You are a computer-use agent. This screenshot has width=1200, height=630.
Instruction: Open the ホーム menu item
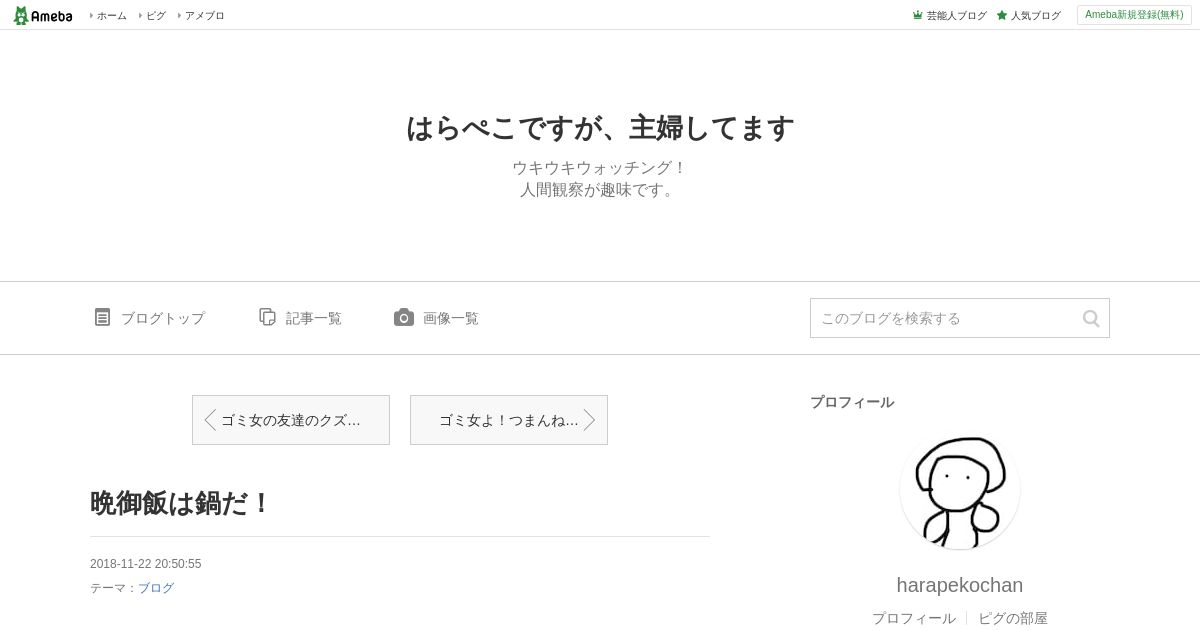point(109,15)
